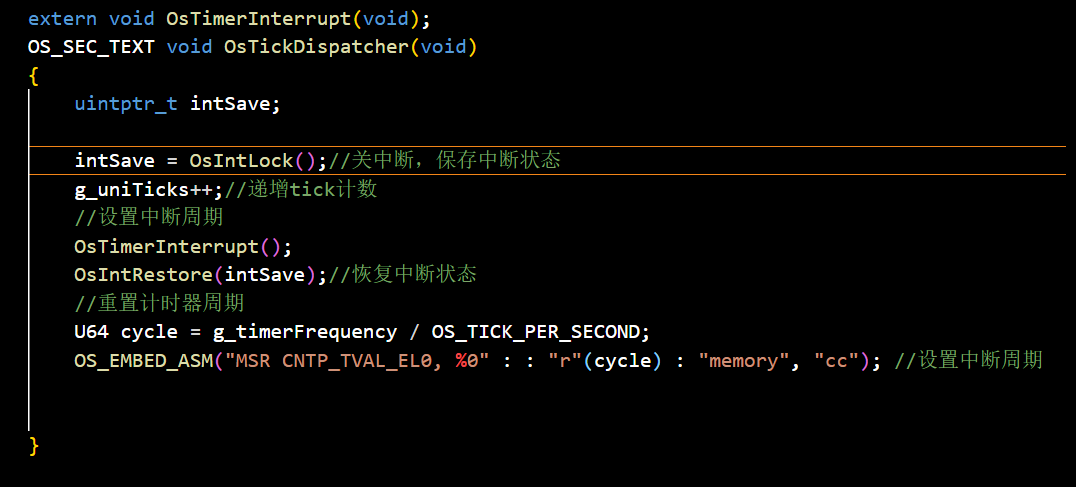Viewport: 1076px width, 487px height.
Task: Click the intSave variable declaration
Action: (x=230, y=104)
